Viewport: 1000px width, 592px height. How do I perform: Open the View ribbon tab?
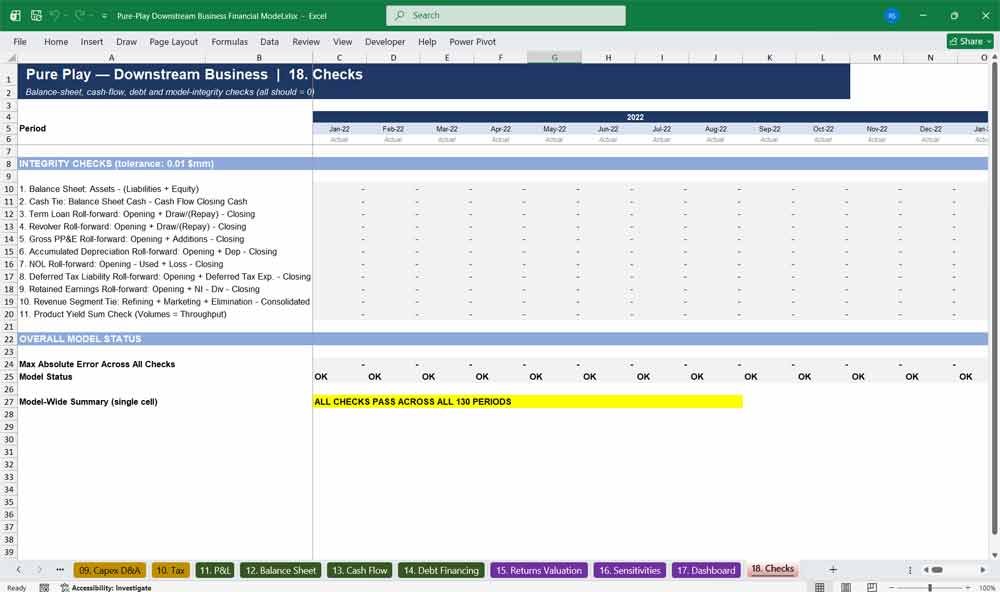point(342,41)
